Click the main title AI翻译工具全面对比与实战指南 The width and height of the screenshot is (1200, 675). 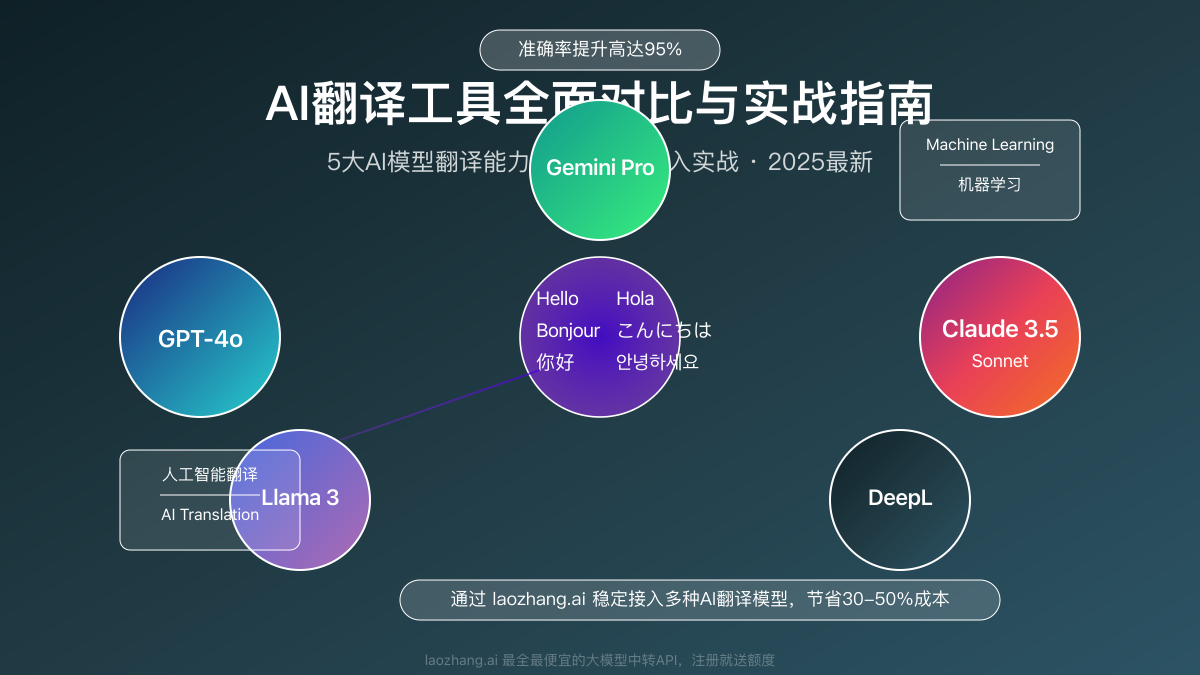coord(600,104)
